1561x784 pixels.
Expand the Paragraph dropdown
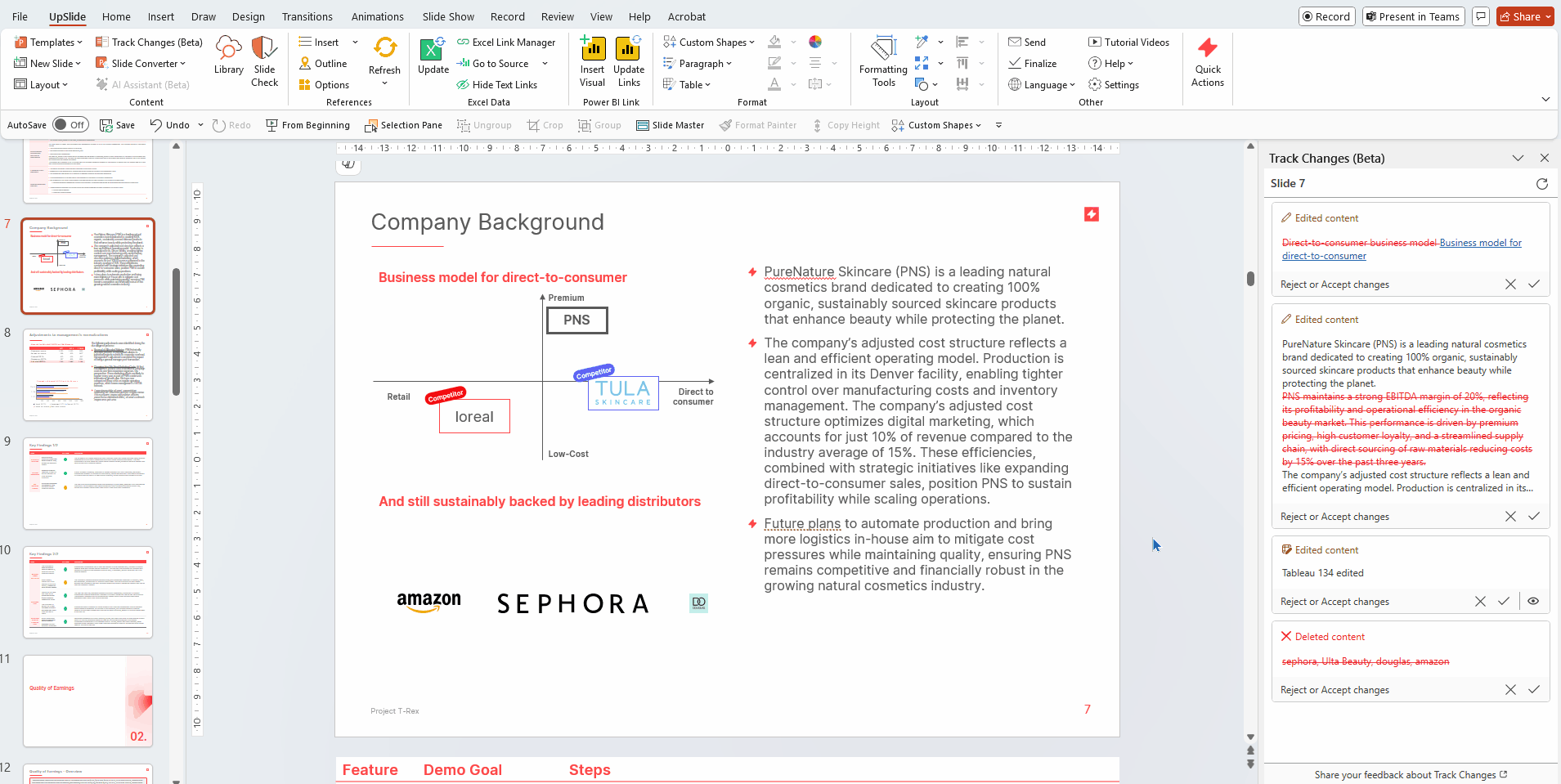[697, 64]
